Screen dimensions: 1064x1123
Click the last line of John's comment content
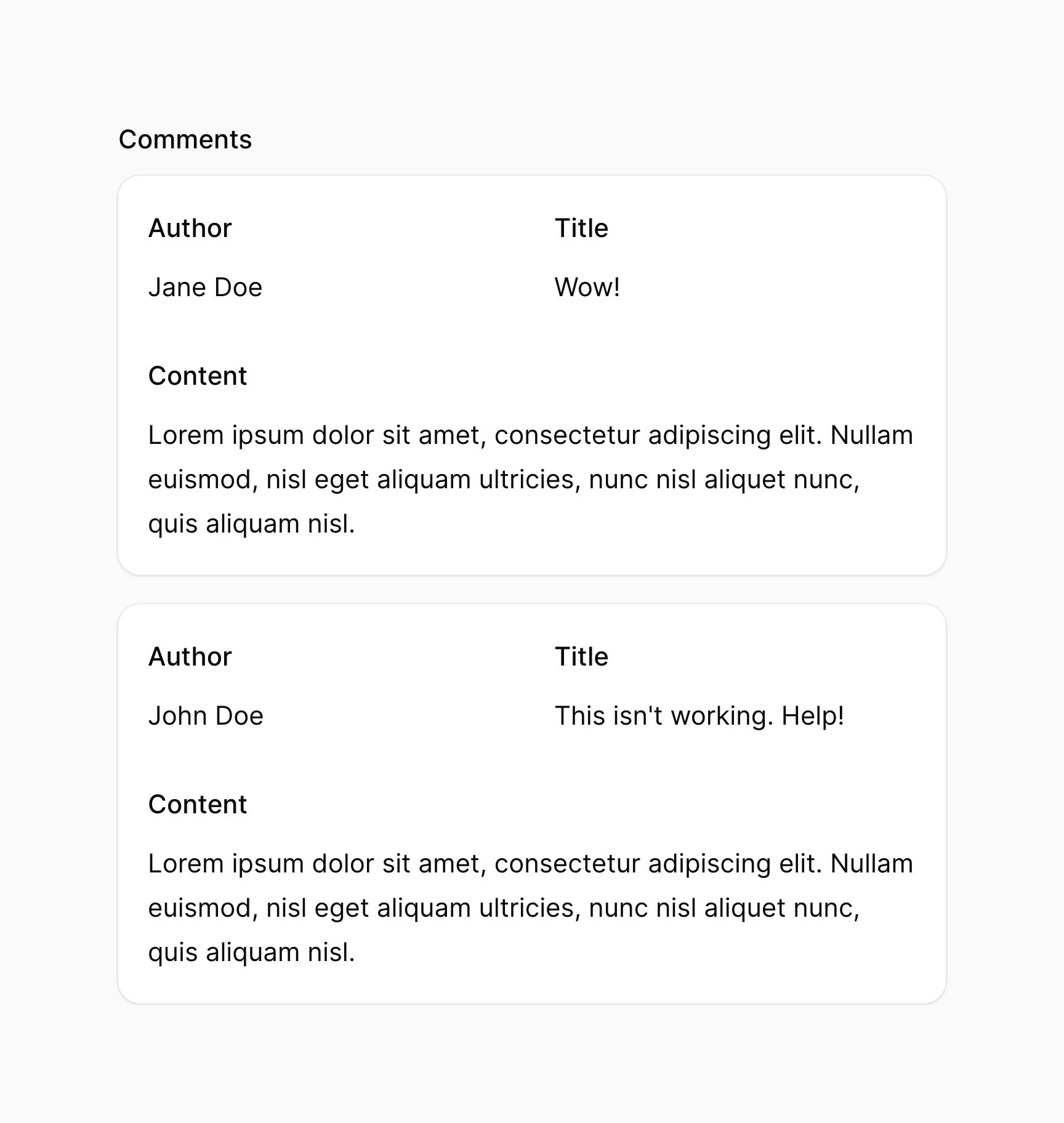(252, 952)
